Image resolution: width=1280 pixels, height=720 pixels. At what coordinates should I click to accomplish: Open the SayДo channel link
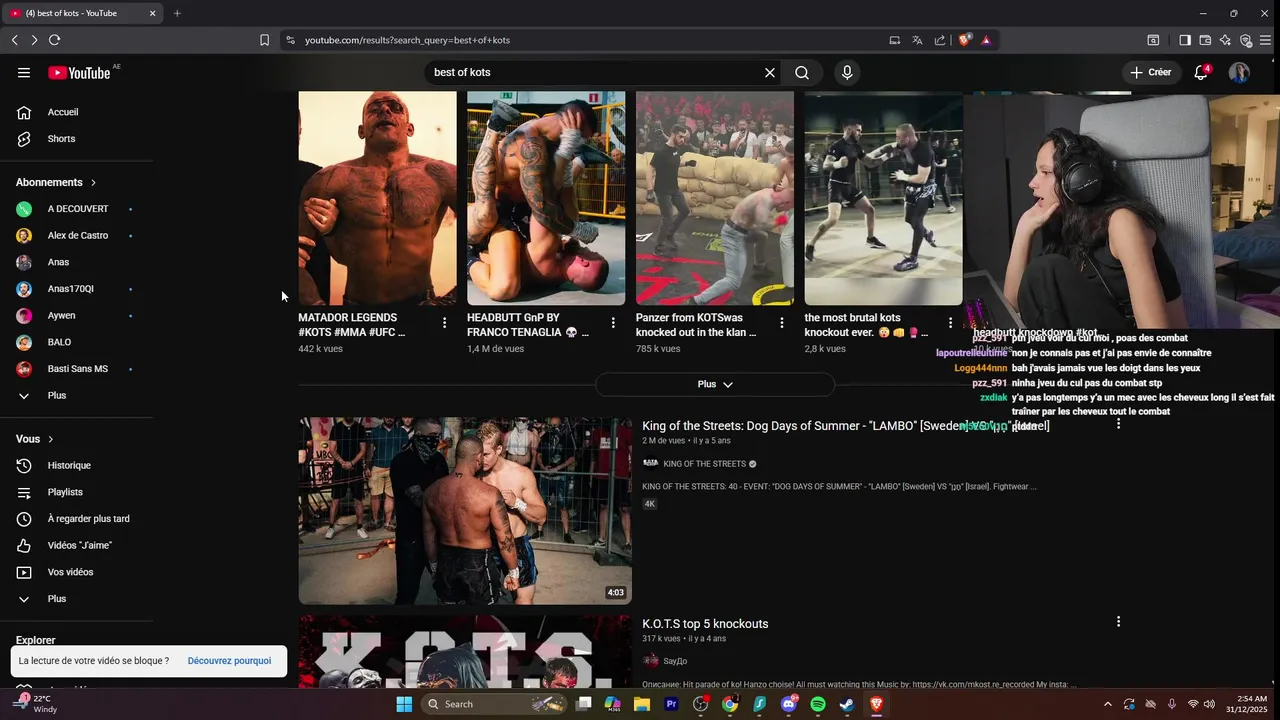coord(675,661)
